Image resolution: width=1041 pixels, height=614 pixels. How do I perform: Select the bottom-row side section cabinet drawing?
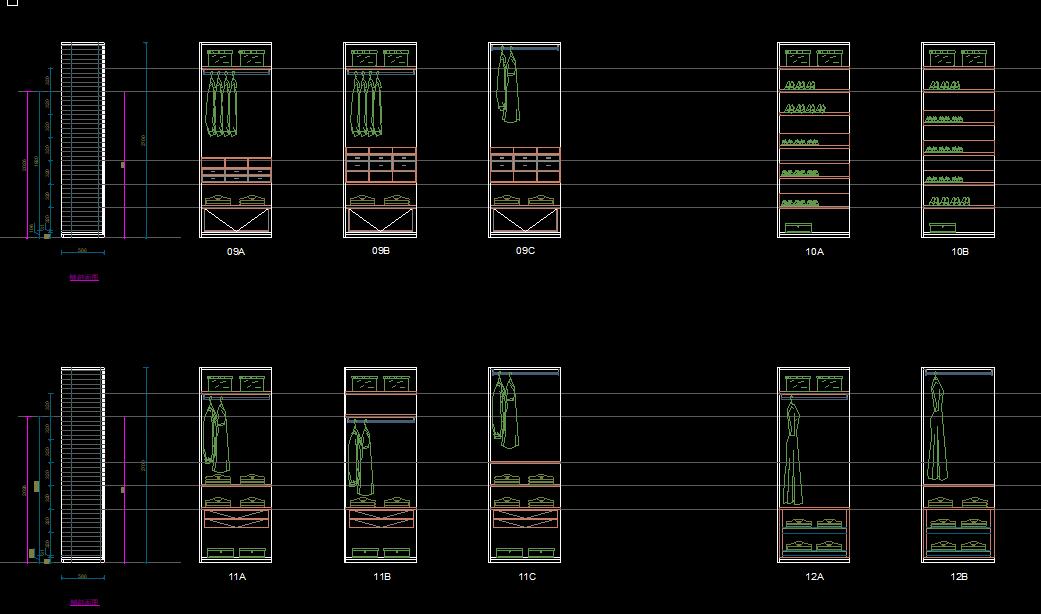(x=83, y=465)
